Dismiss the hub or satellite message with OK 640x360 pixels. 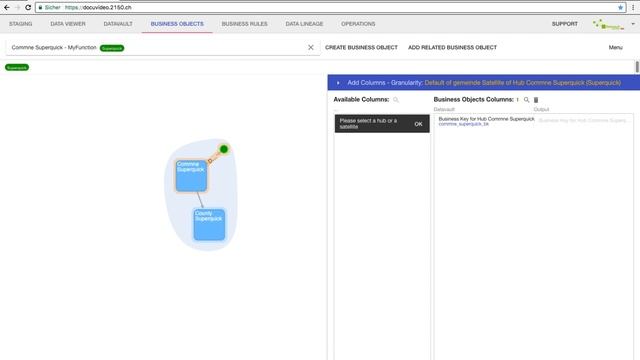pyautogui.click(x=418, y=124)
